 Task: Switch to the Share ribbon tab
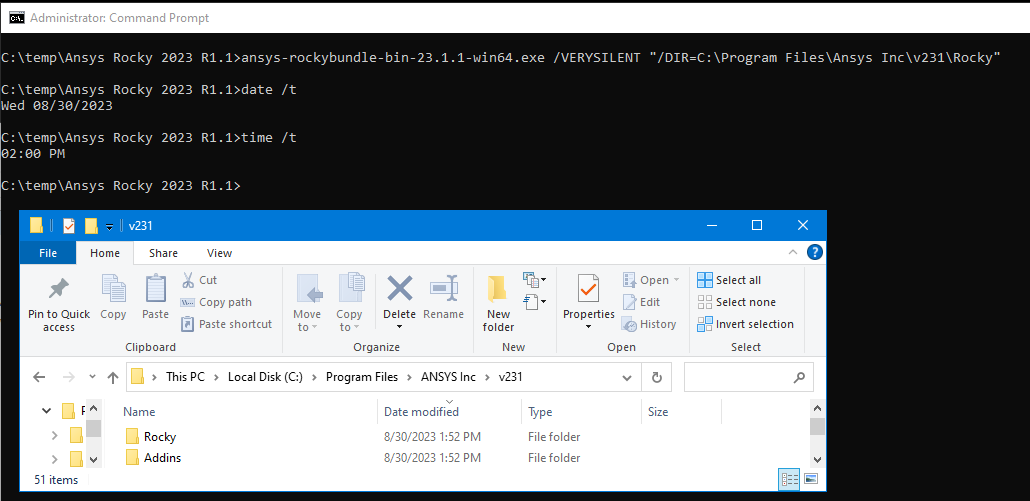click(163, 253)
